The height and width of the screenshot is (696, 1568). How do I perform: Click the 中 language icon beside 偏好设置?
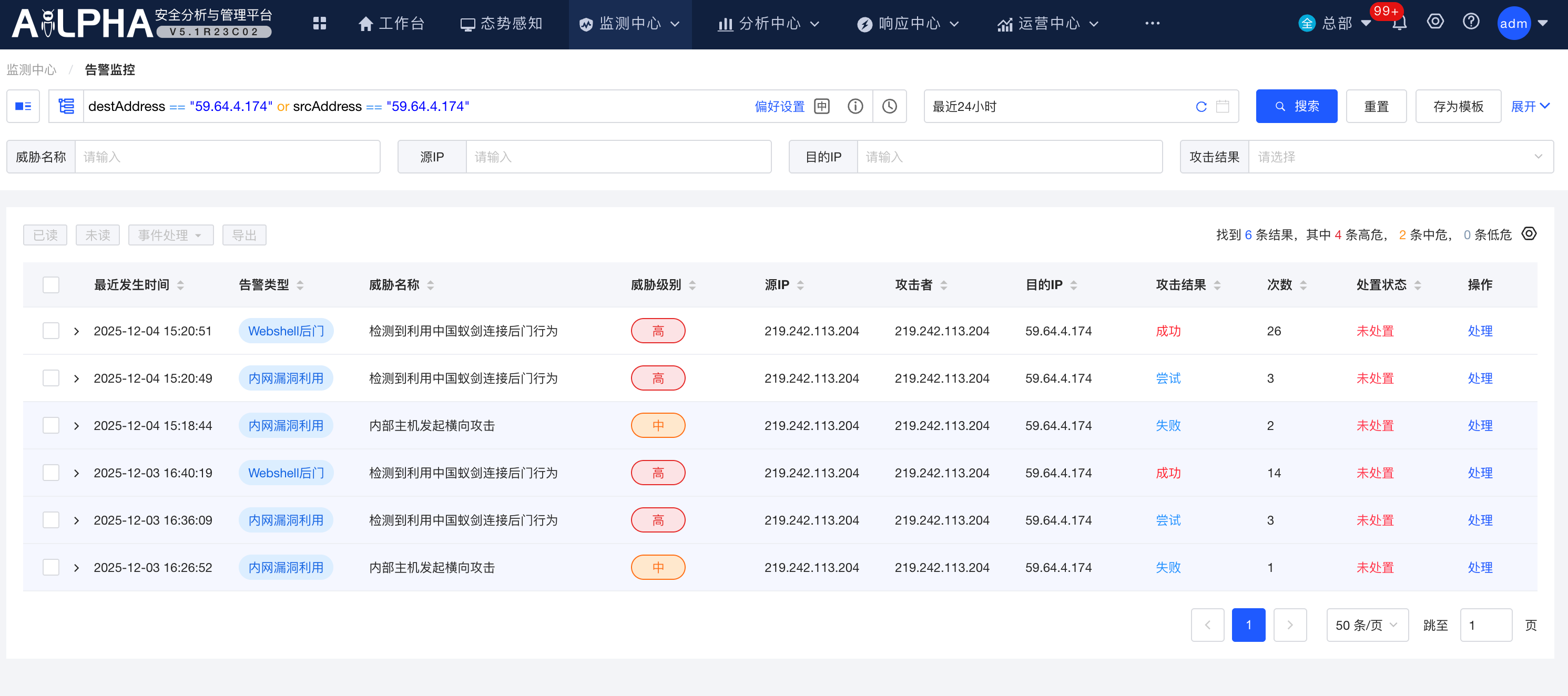[822, 106]
